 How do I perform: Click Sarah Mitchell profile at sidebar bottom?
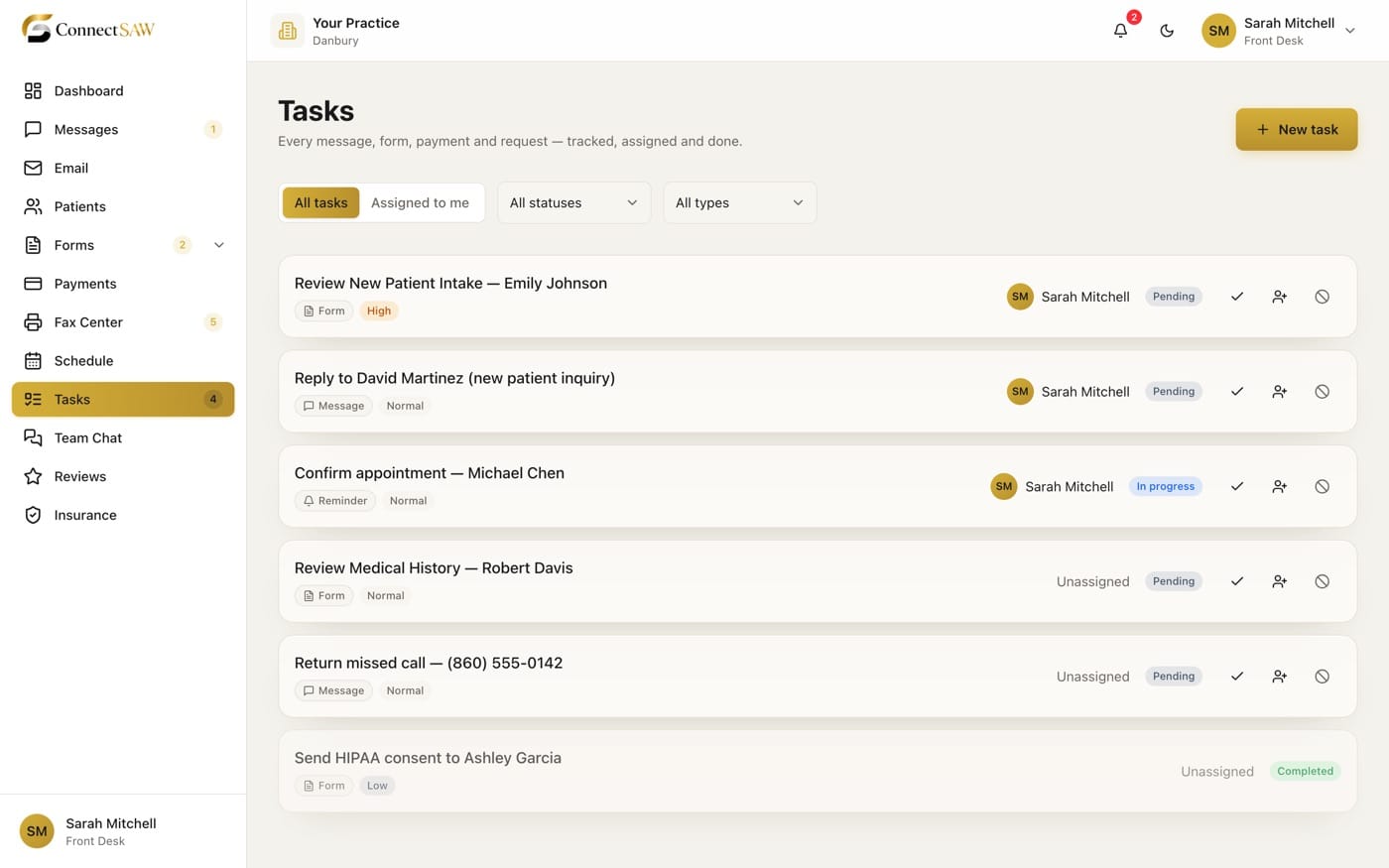pyautogui.click(x=123, y=831)
